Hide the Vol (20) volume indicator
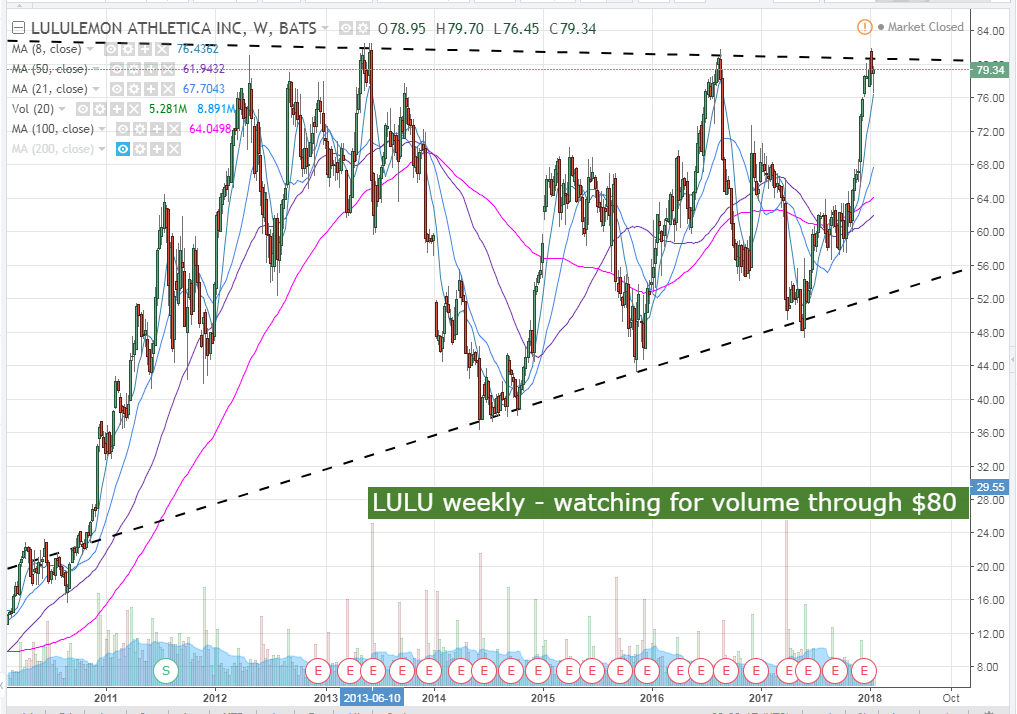Viewport: 1017px width, 714px height. click(x=83, y=109)
